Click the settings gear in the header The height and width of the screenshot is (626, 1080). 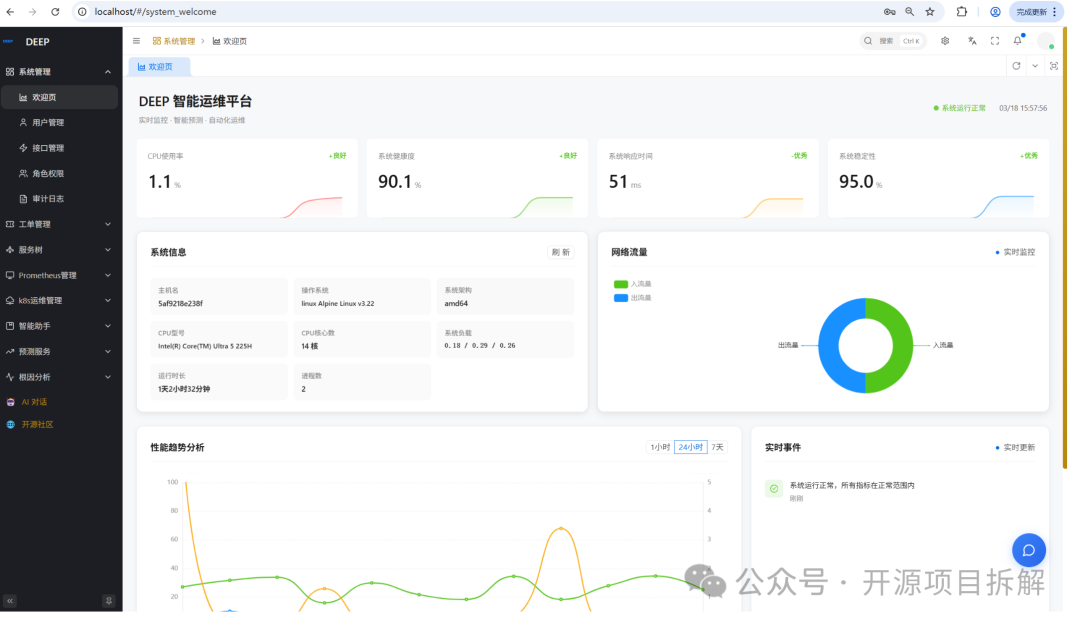pos(944,41)
